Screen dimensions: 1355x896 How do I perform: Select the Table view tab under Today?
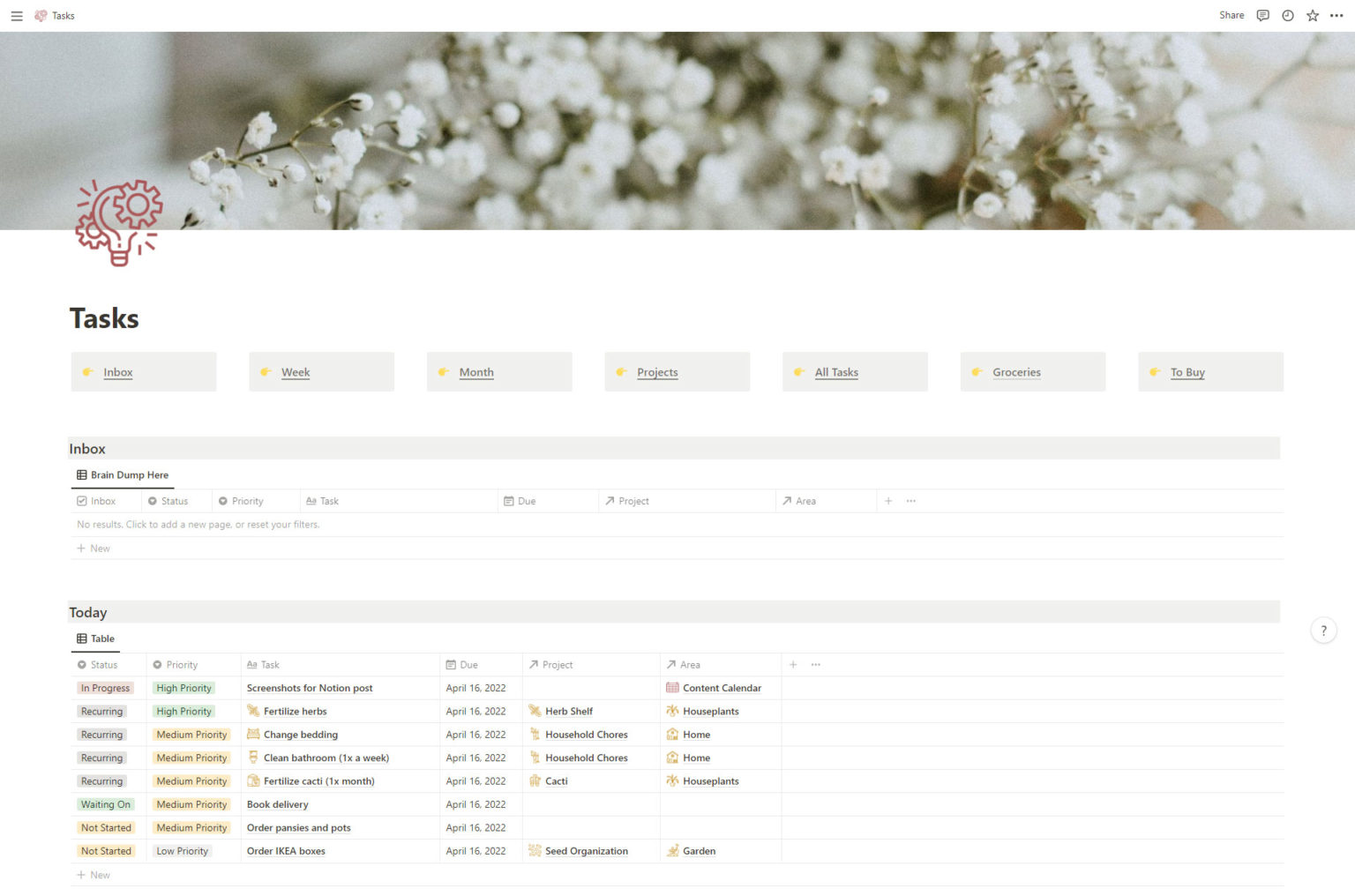95,638
